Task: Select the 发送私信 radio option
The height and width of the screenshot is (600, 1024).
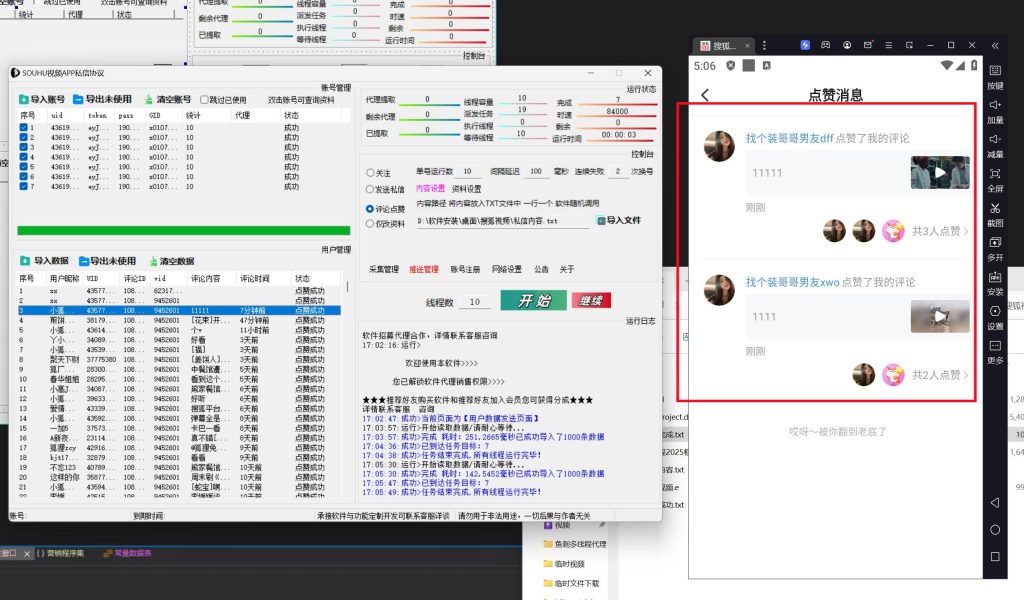Action: coord(371,189)
